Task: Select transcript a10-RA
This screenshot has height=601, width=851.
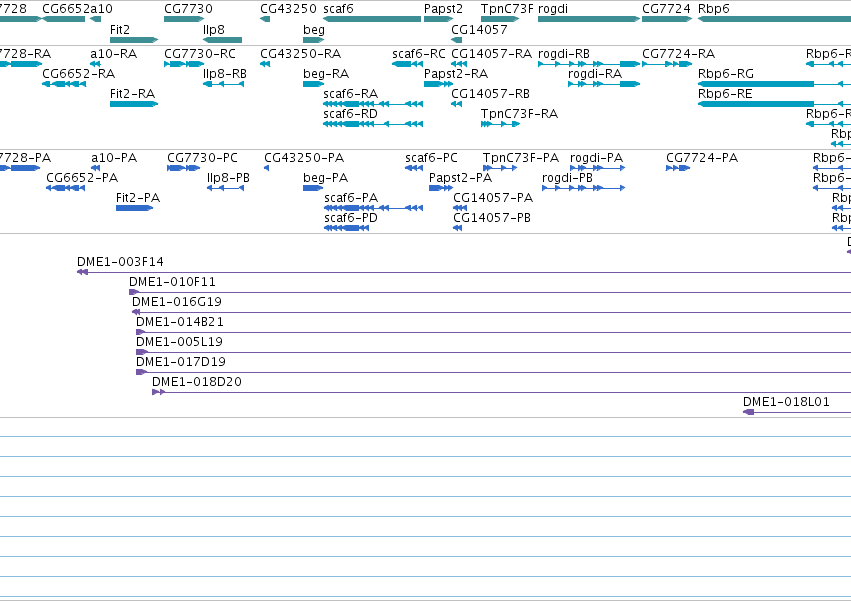Action: tap(96, 64)
